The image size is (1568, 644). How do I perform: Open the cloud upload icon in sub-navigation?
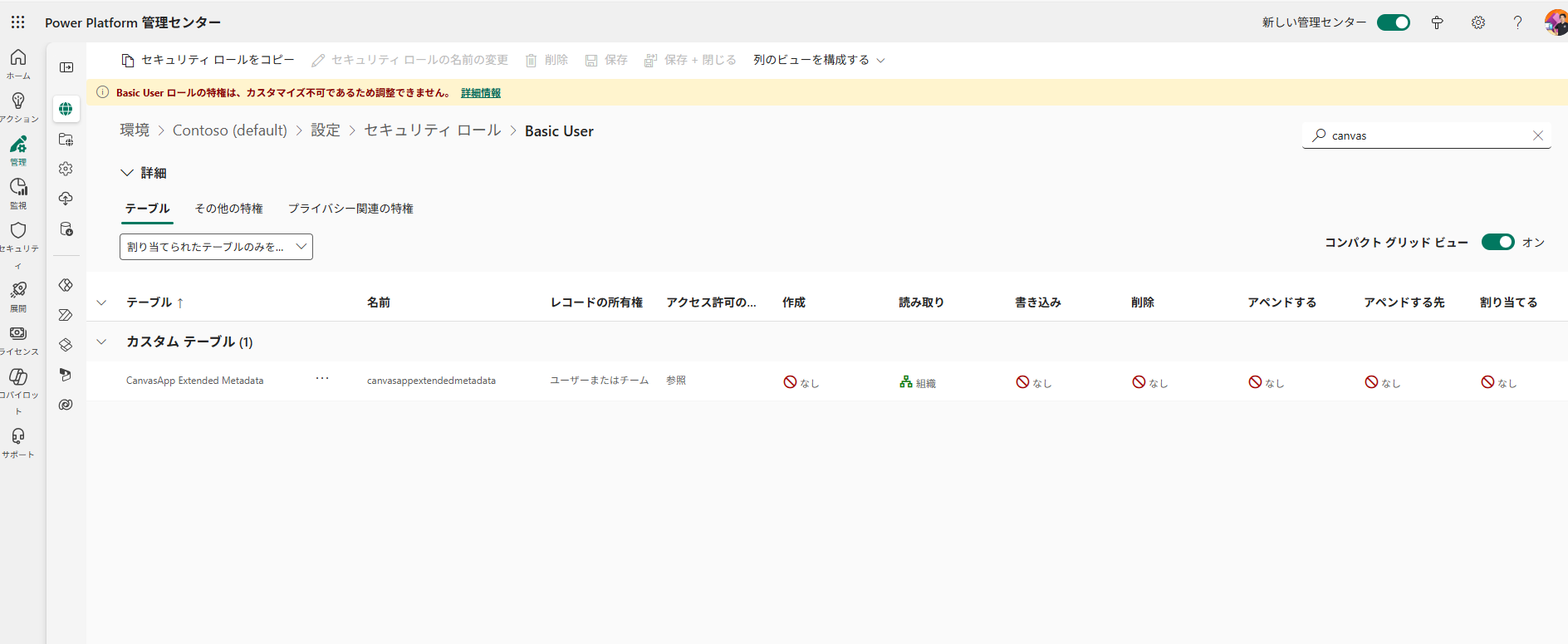click(x=66, y=199)
